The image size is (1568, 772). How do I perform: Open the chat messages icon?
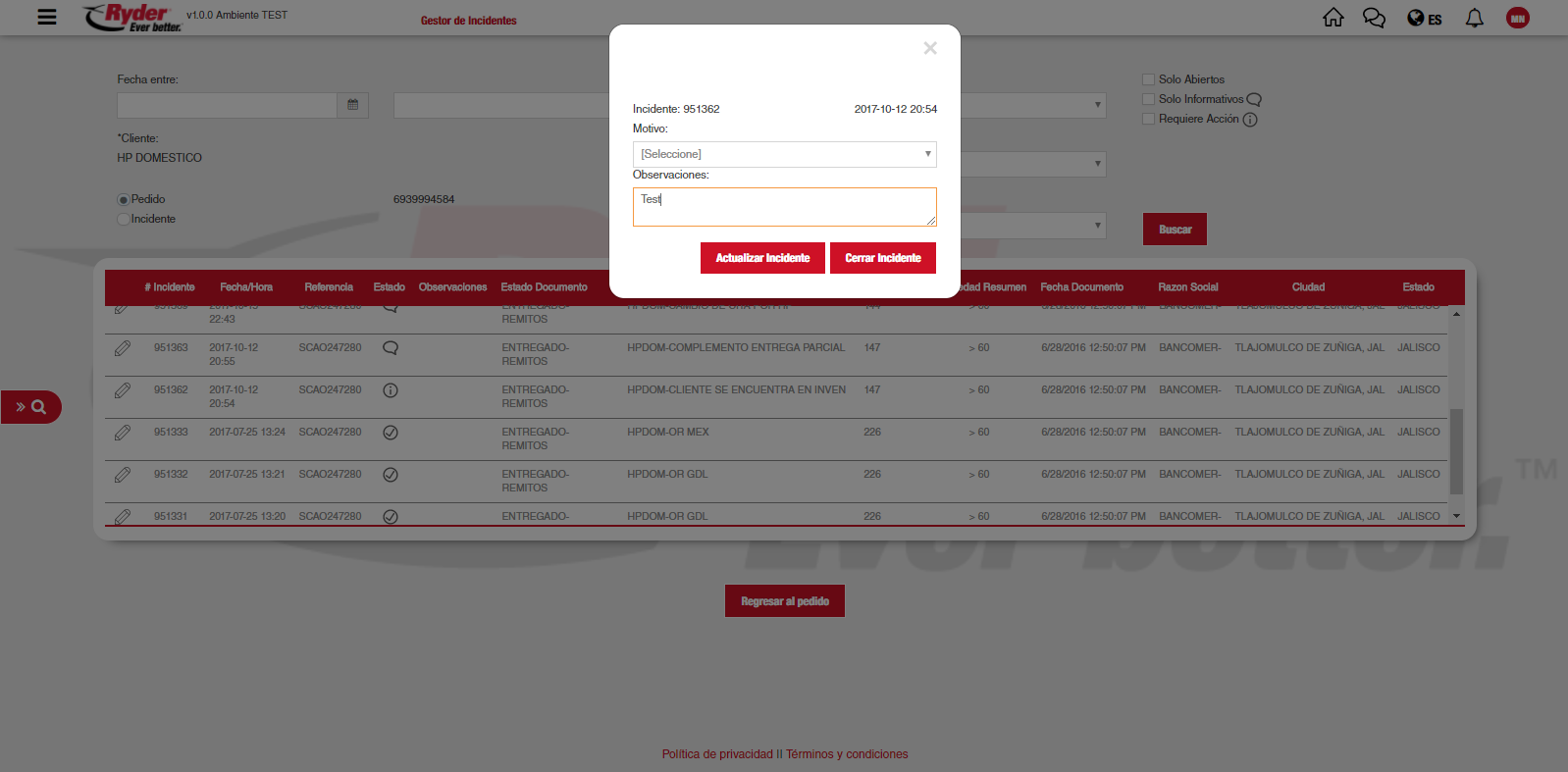pos(1374,18)
